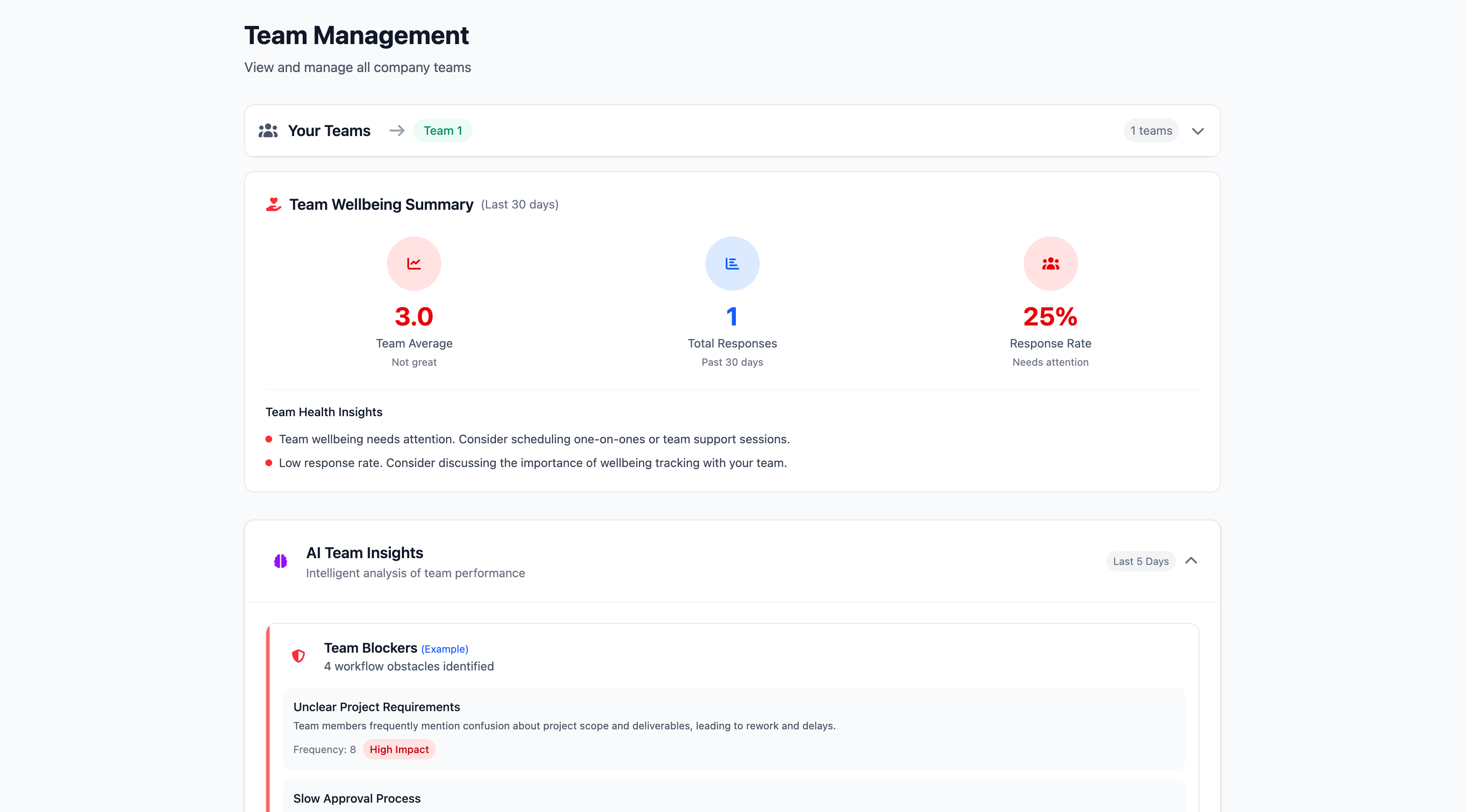Select the Slow Approval Process blocker
Screen dimensions: 1465x812
[x=734, y=796]
